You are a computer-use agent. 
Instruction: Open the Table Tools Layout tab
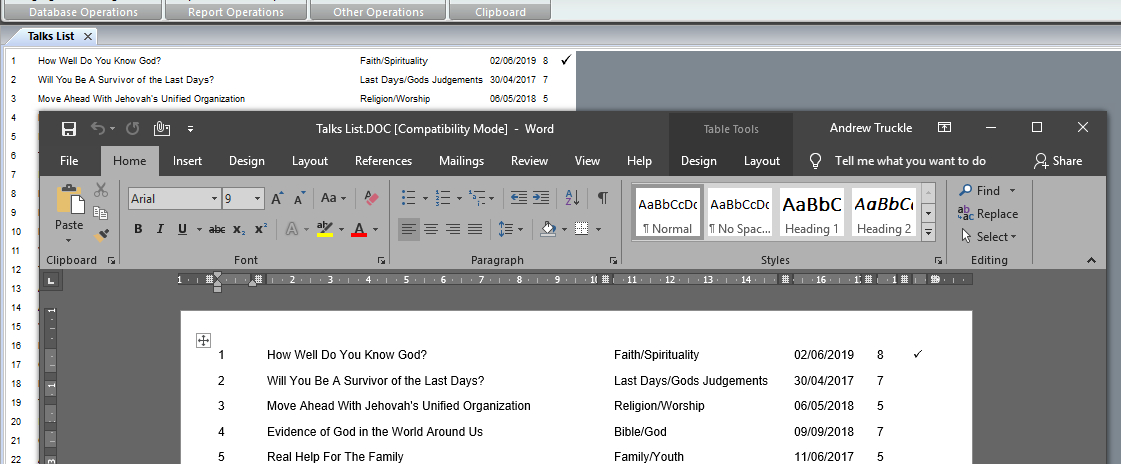[x=761, y=161]
